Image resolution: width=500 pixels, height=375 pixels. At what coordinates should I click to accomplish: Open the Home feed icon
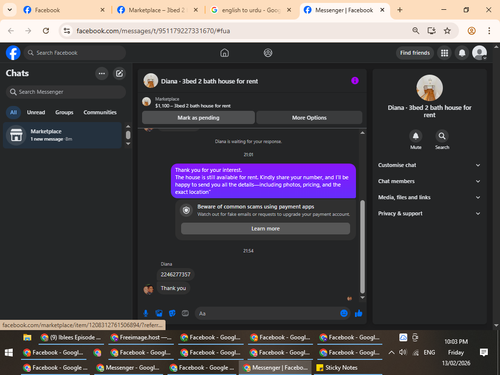pos(225,53)
